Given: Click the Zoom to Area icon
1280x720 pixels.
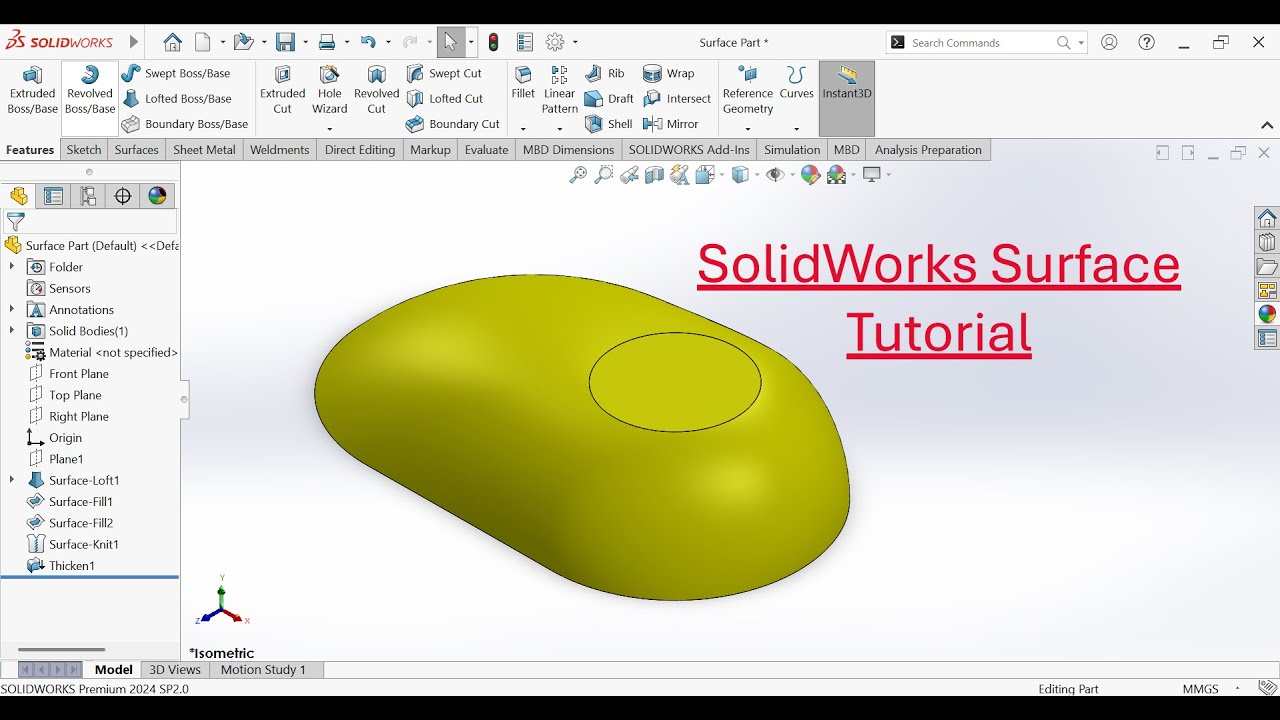Looking at the screenshot, I should 603,175.
